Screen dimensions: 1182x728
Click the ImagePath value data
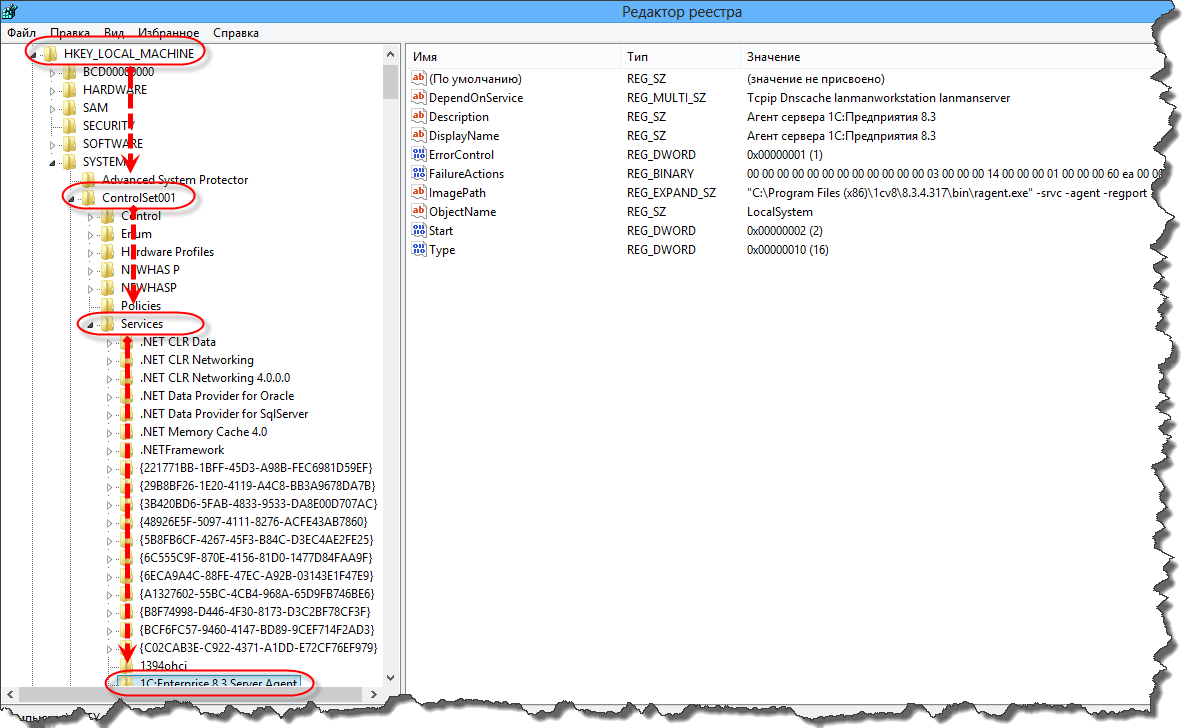tap(948, 192)
